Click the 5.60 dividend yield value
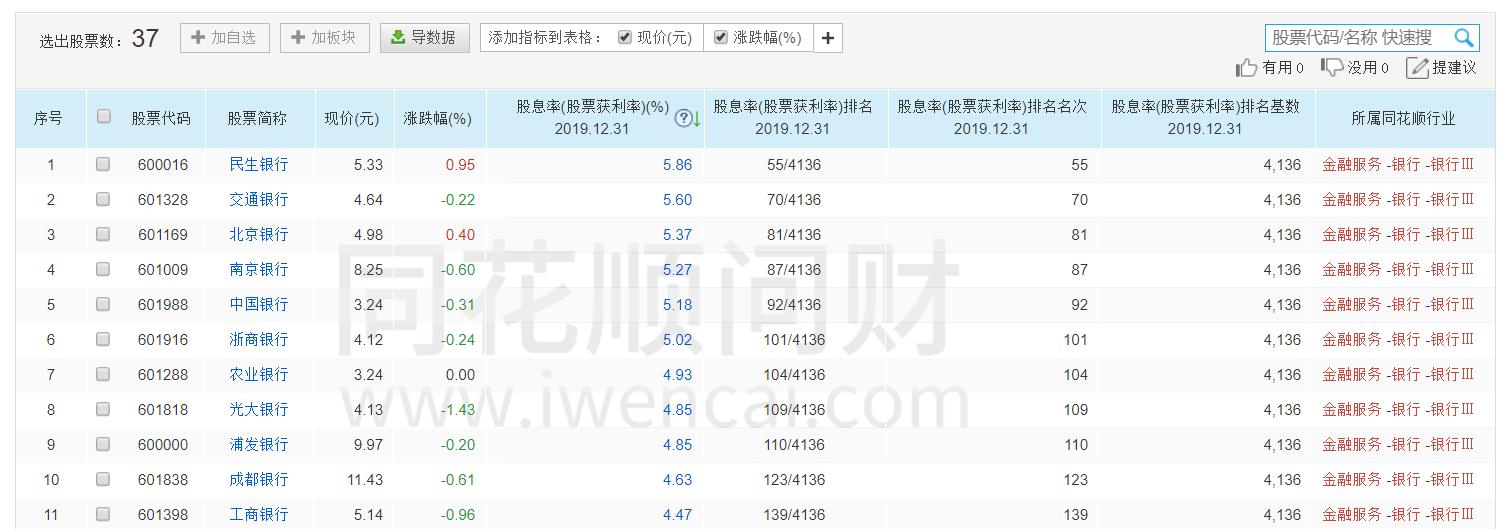Image resolution: width=1500 pixels, height=529 pixels. 677,200
